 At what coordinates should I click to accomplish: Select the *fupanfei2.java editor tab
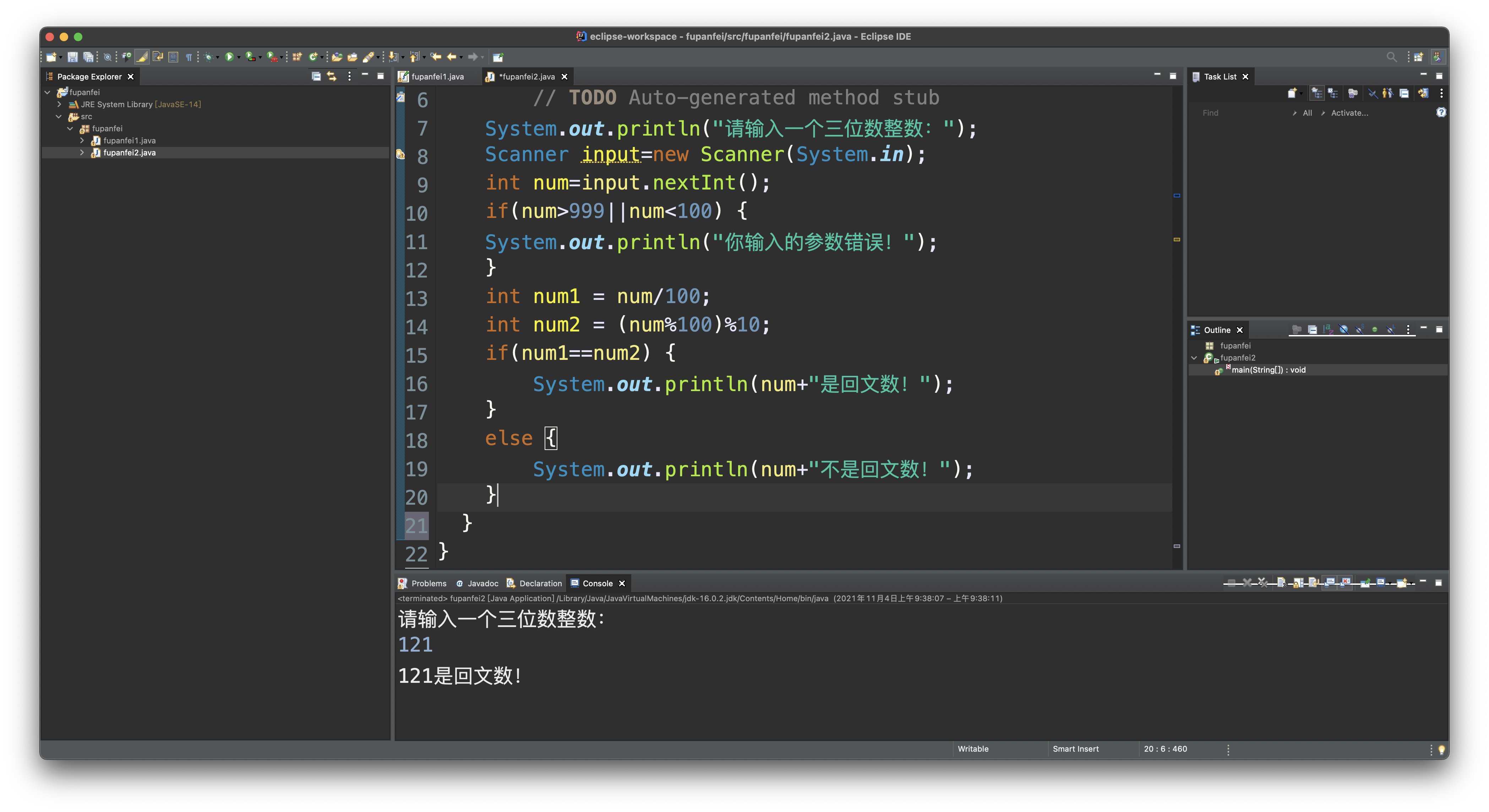click(527, 76)
